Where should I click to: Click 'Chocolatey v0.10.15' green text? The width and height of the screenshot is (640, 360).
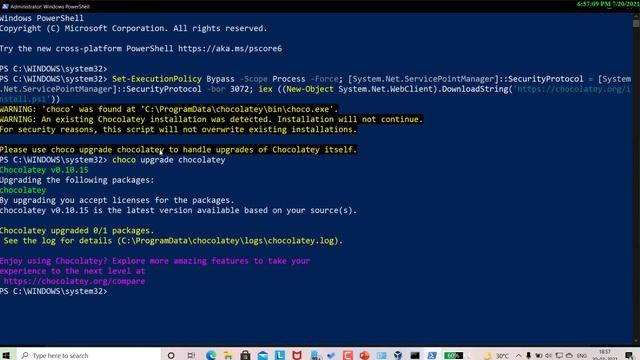click(x=44, y=170)
